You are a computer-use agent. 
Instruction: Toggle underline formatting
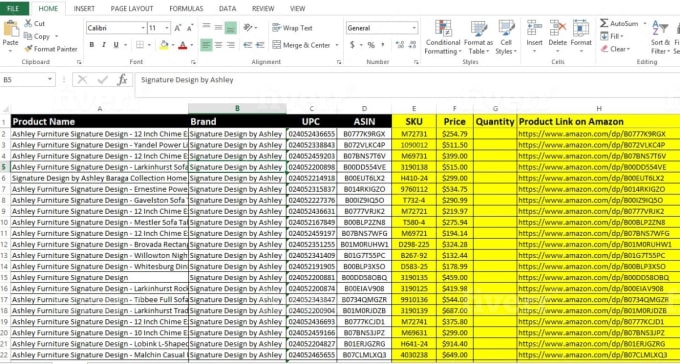click(x=116, y=45)
